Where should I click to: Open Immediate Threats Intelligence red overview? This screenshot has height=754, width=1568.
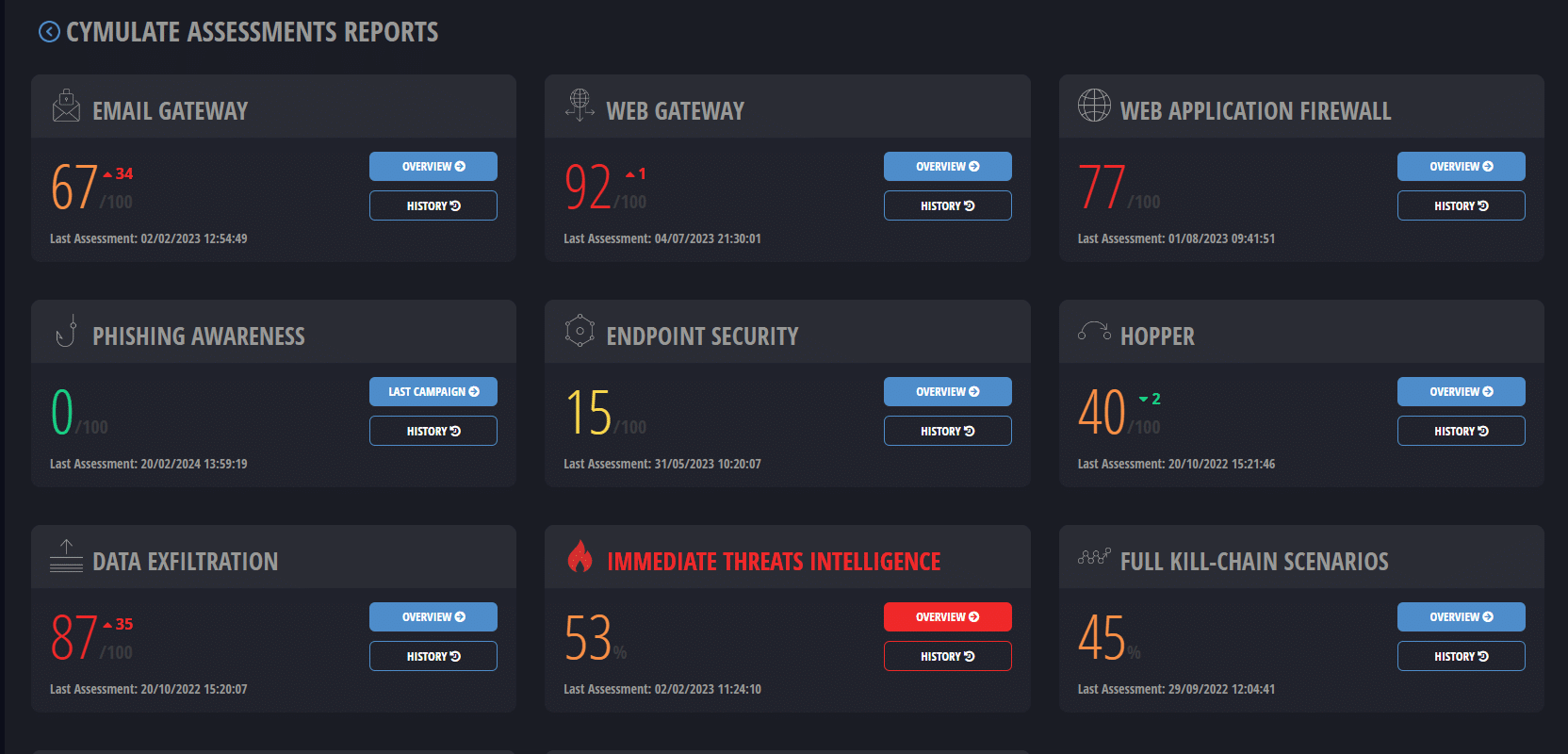tap(948, 616)
